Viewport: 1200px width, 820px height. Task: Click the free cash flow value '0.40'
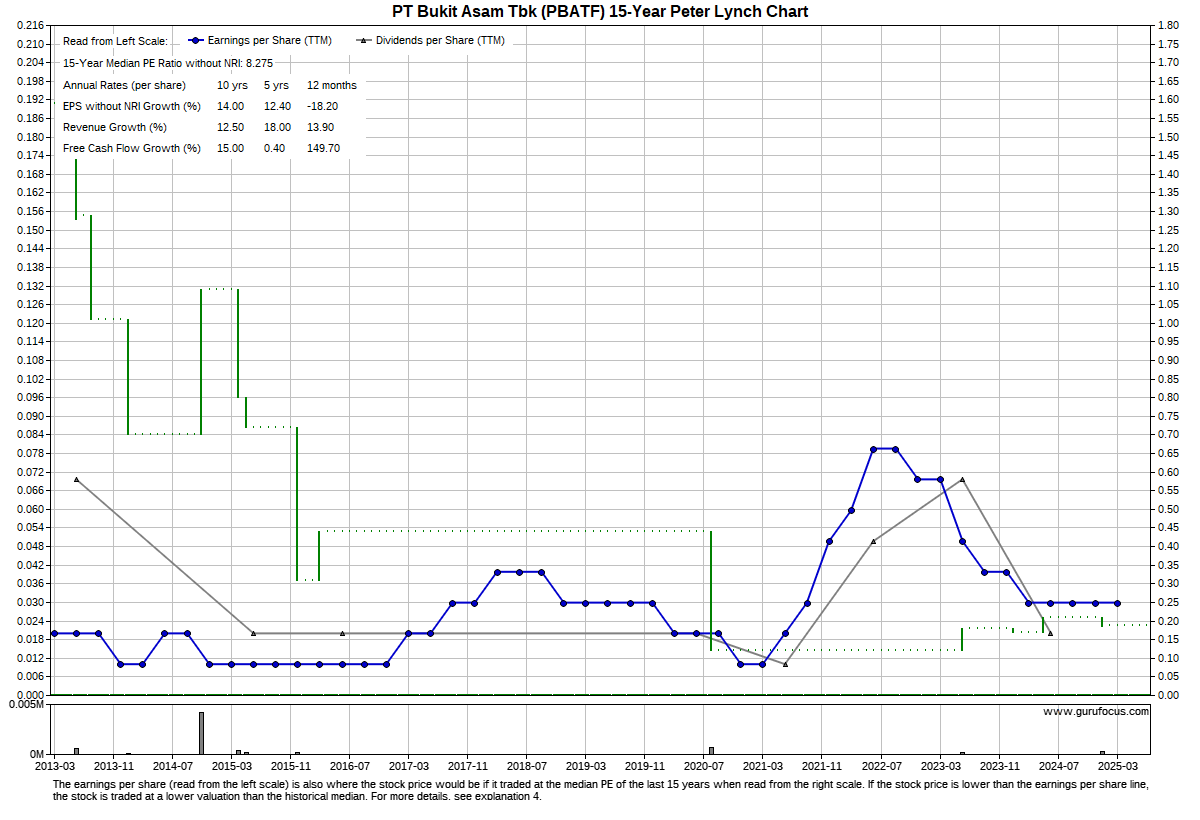point(274,148)
